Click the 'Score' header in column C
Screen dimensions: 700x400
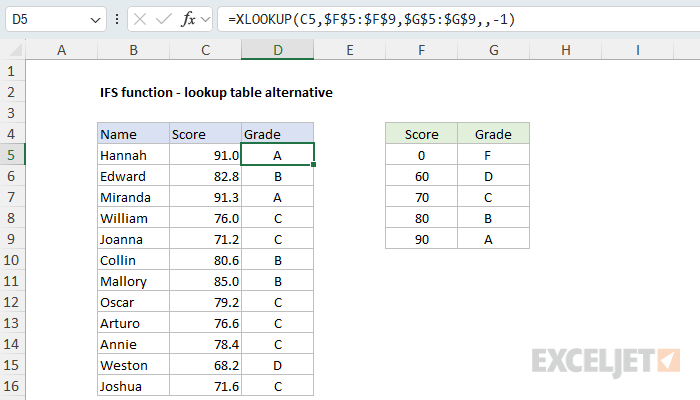tap(205, 134)
